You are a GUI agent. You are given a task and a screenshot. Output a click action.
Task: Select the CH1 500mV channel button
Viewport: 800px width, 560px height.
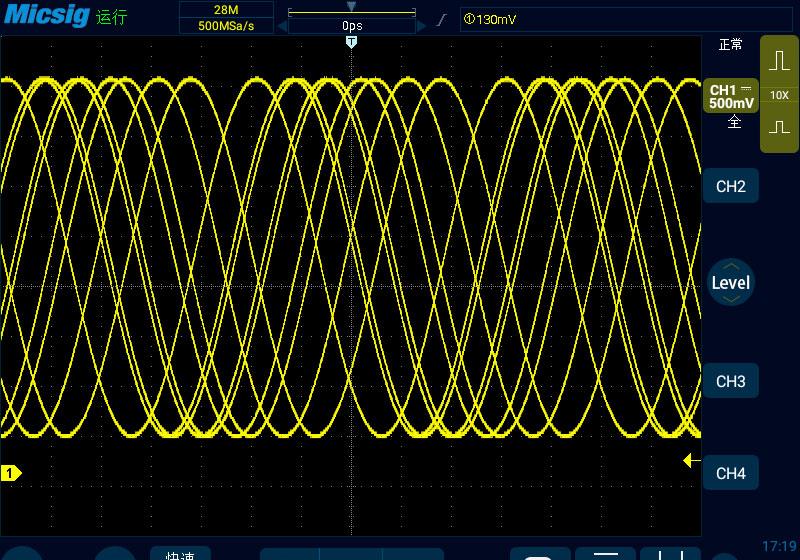731,96
